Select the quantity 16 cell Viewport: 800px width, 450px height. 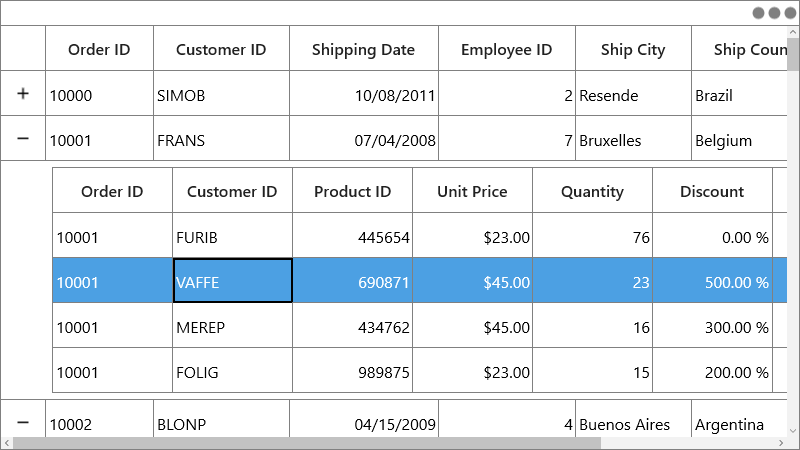click(x=592, y=325)
